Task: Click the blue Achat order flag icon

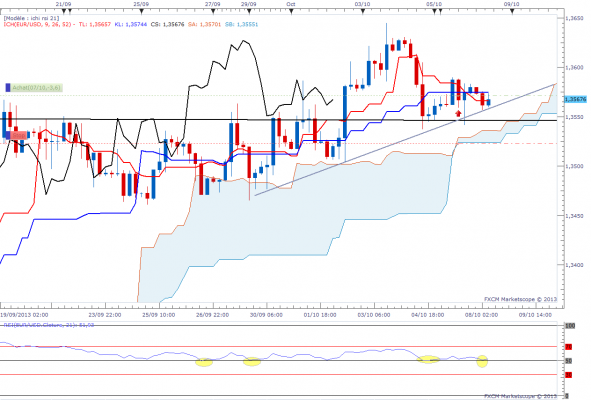Action: pos(8,88)
